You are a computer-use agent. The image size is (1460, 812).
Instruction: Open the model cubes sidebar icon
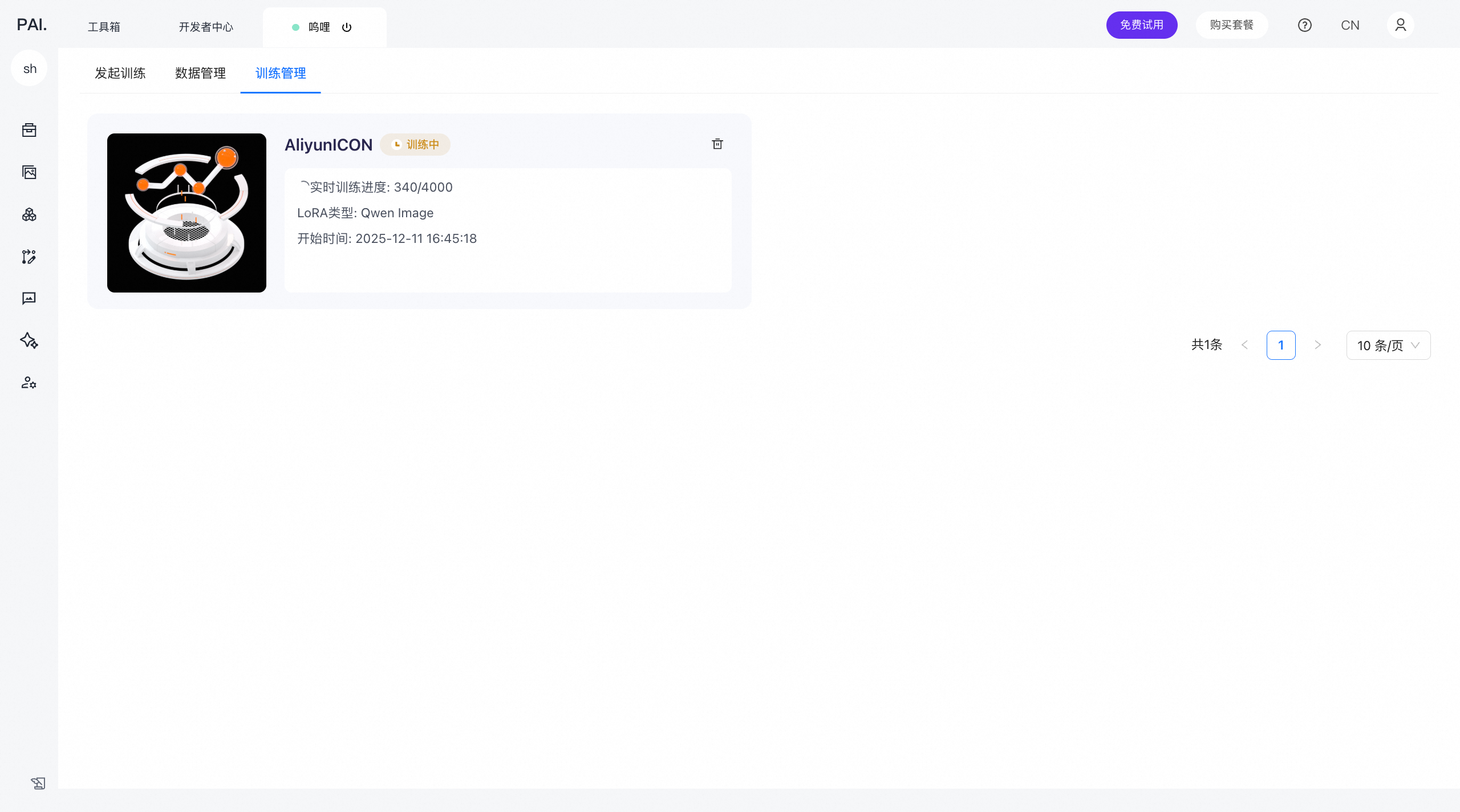pyautogui.click(x=29, y=214)
